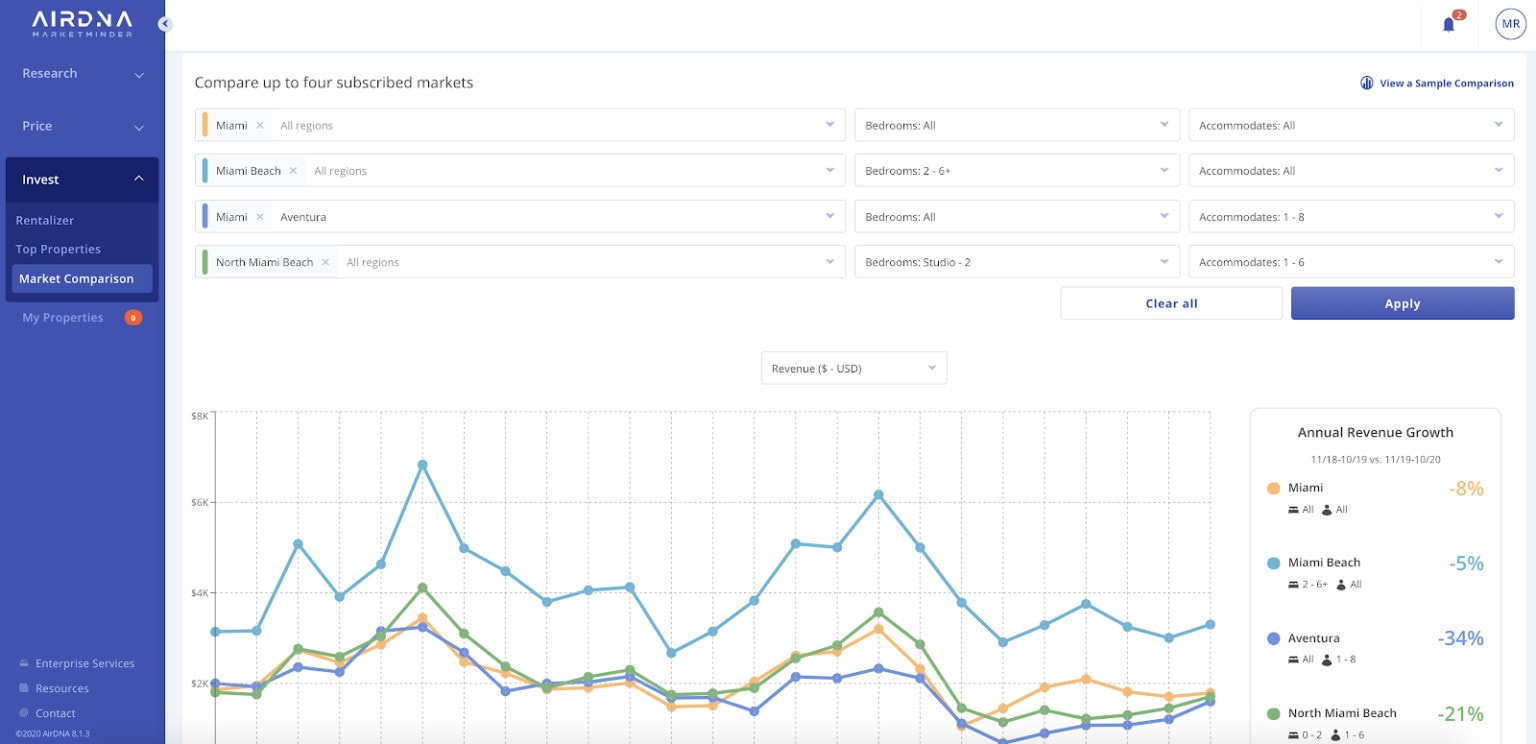Viewport: 1536px width, 744px height.
Task: Click the Contact icon in sidebar
Action: (24, 713)
